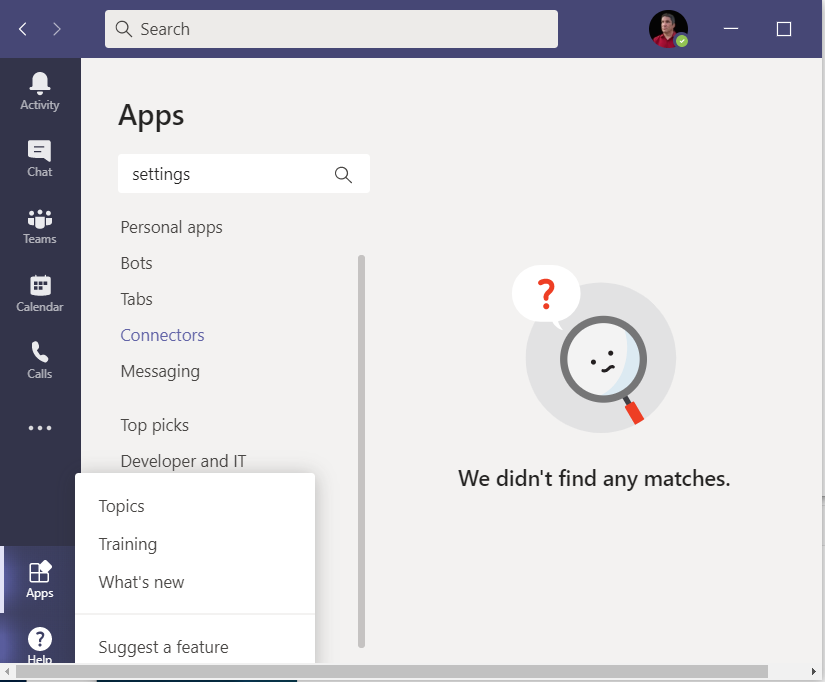
Task: Go to the Teams section
Action: [x=40, y=226]
